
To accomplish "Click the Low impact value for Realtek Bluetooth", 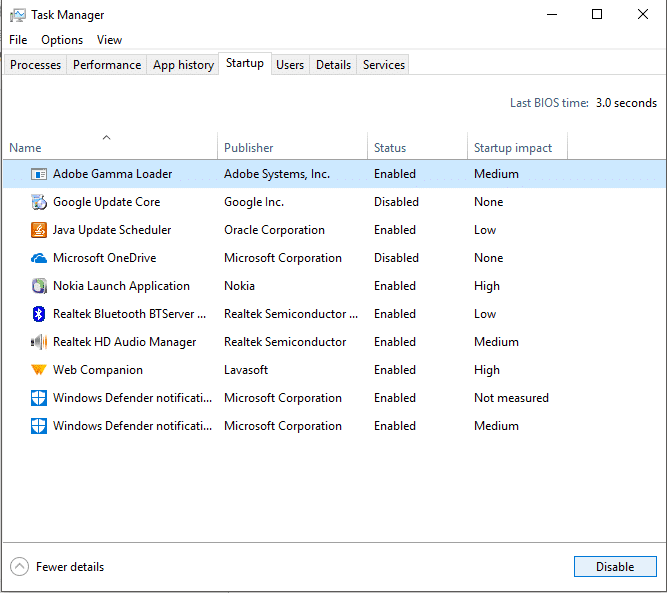I will tap(485, 314).
